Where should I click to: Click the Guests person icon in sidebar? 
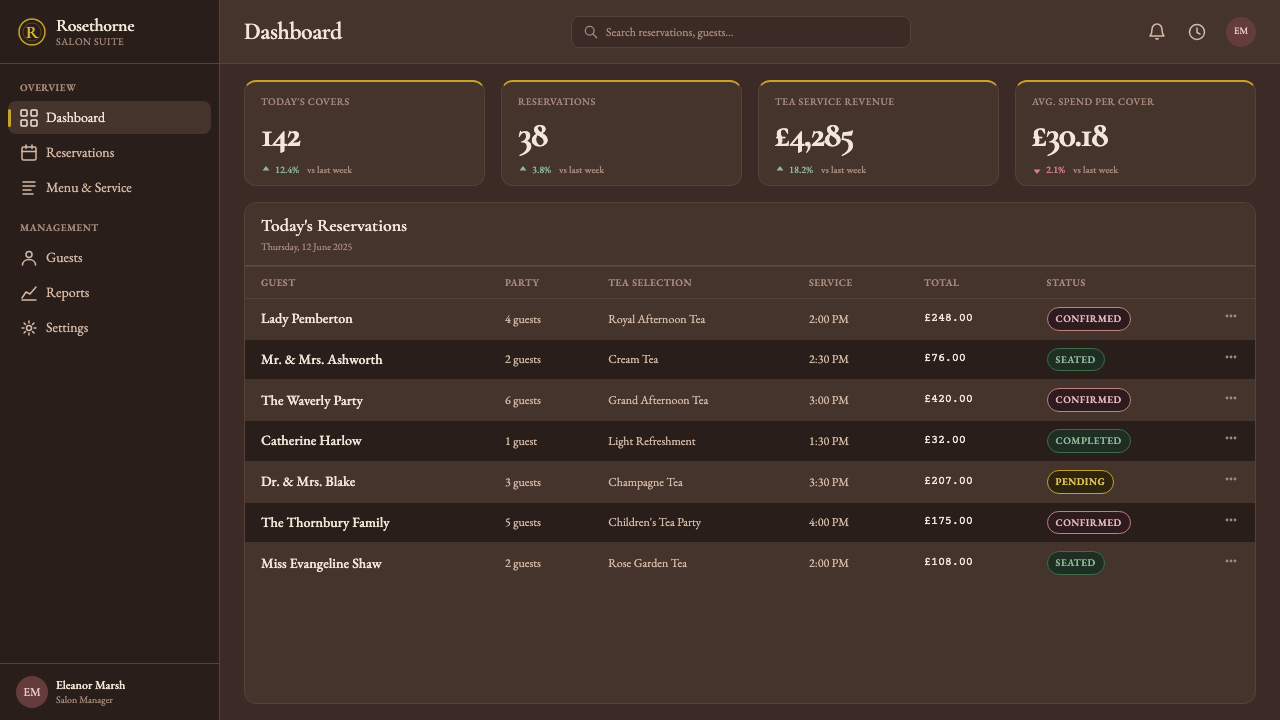29,258
